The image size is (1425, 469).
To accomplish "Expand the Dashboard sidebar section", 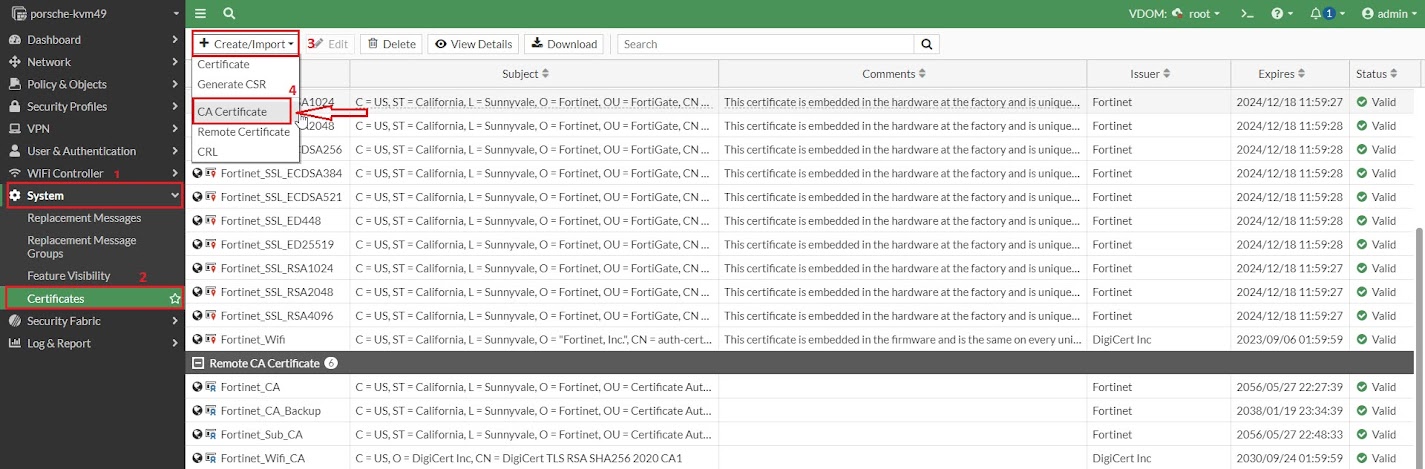I will [92, 40].
